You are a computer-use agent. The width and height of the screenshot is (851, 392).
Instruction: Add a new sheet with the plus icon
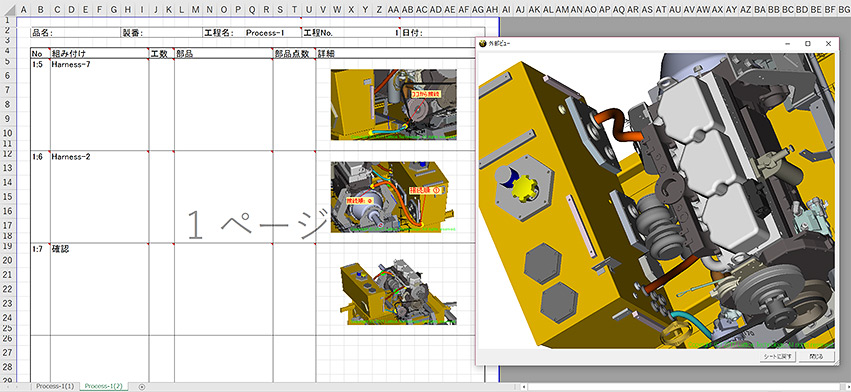pos(142,387)
